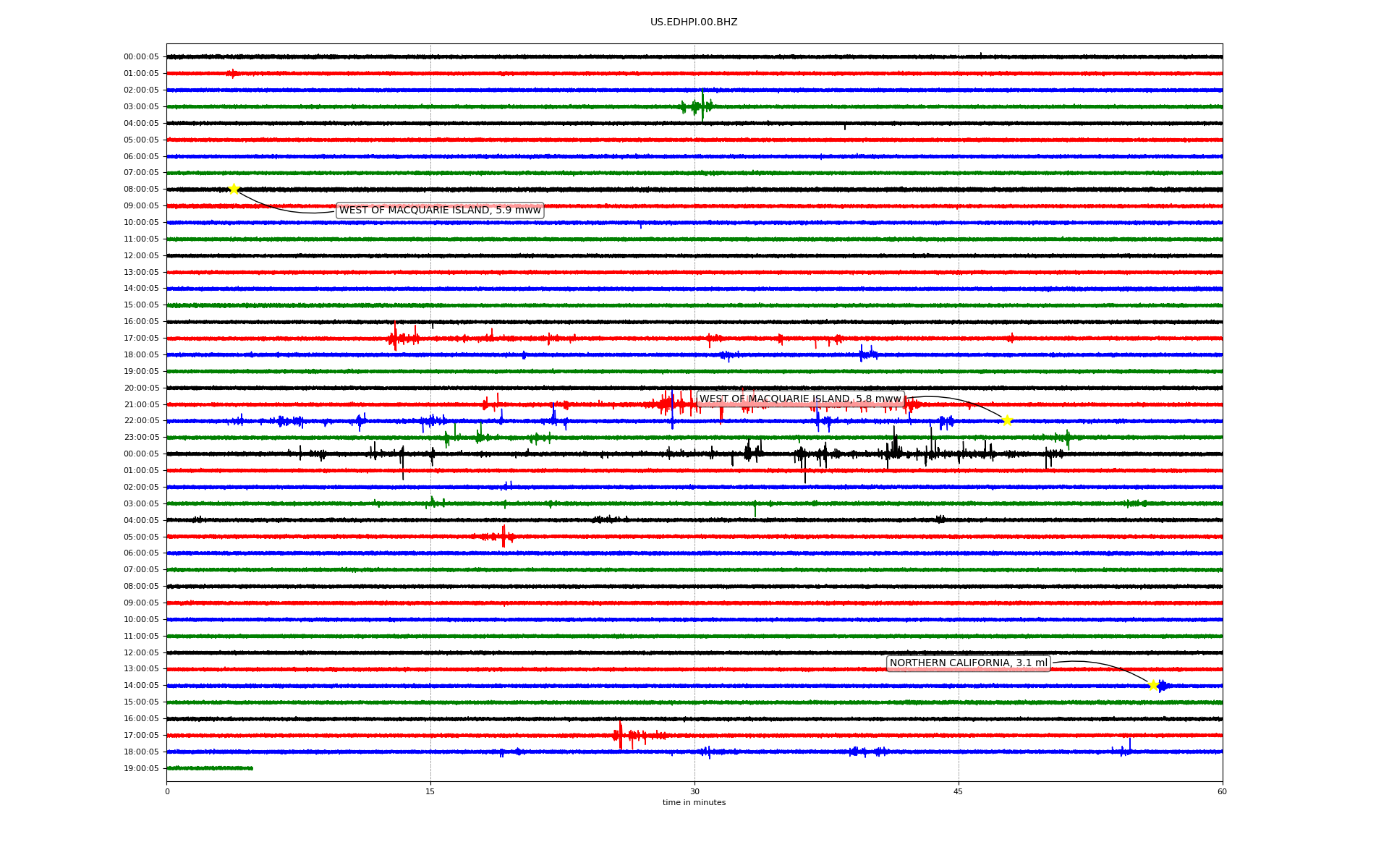1389x868 pixels.
Task: Click the red spike on the second 05:00:05 trace
Action: pyautogui.click(x=504, y=537)
